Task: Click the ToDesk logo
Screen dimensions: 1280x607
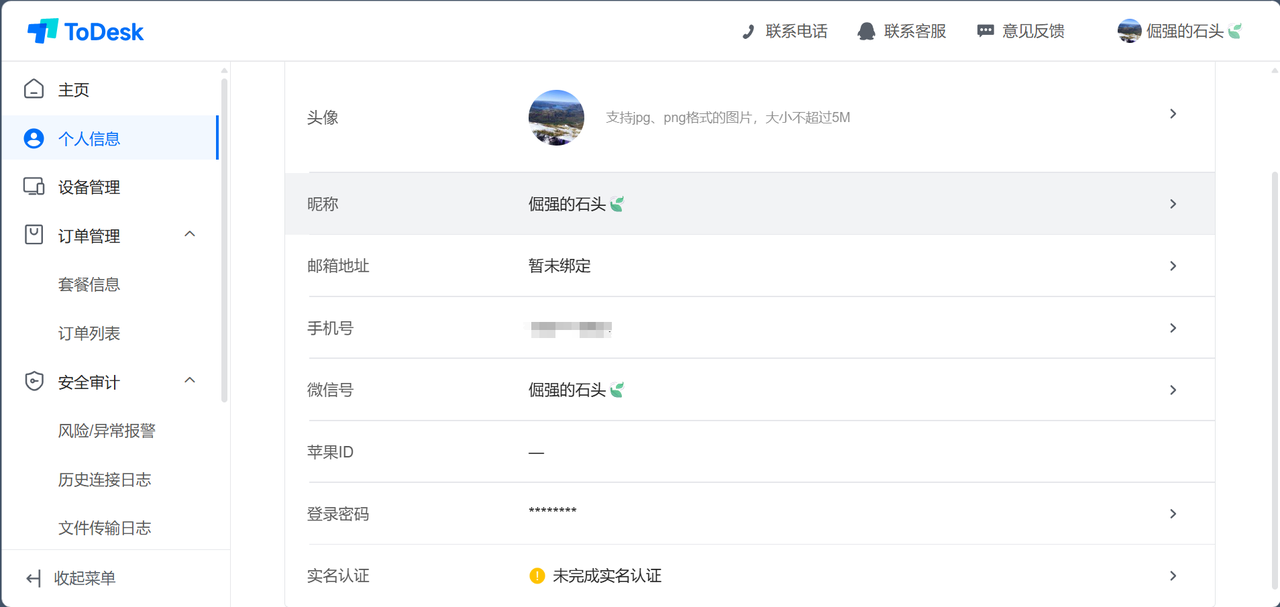Action: click(x=85, y=31)
